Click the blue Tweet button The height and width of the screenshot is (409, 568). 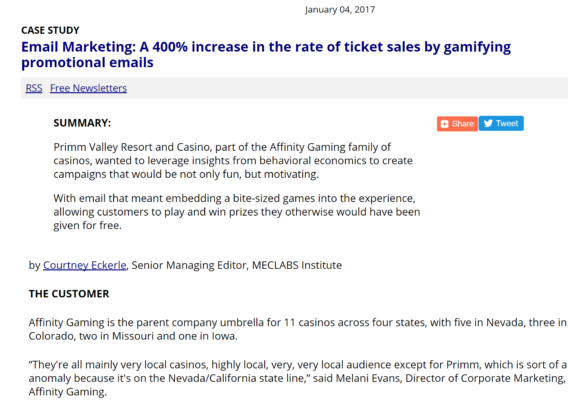[501, 124]
